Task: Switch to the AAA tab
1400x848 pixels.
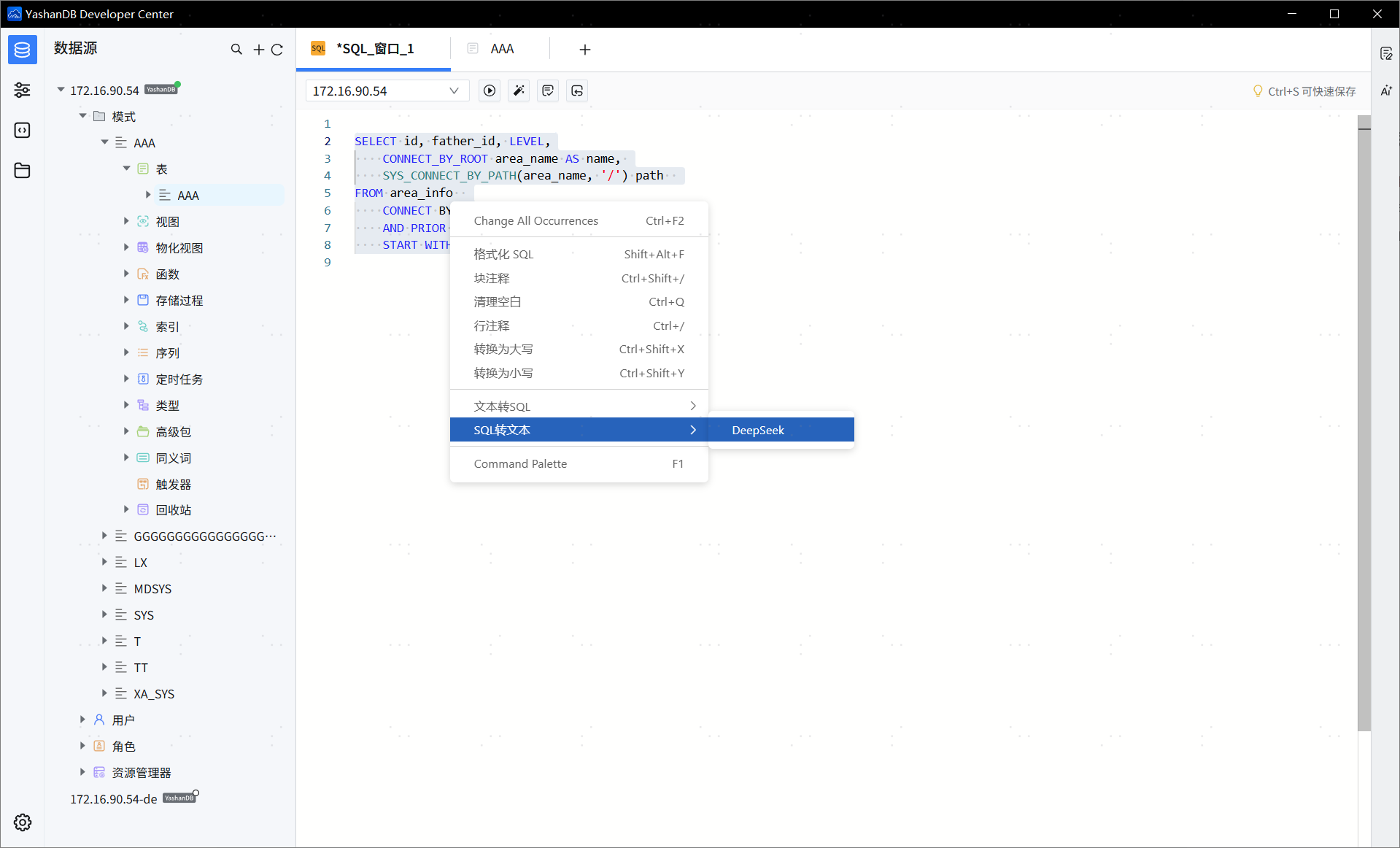Action: click(x=501, y=49)
